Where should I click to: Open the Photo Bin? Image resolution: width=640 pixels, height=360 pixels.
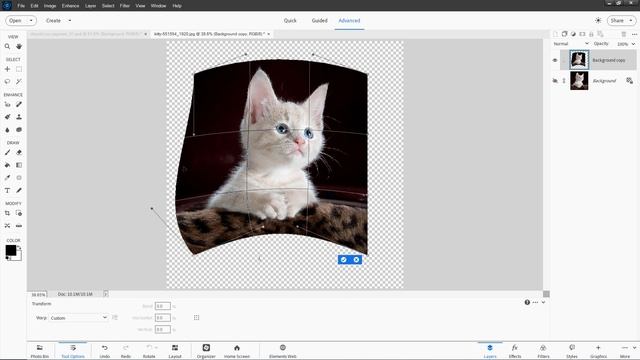click(40, 351)
